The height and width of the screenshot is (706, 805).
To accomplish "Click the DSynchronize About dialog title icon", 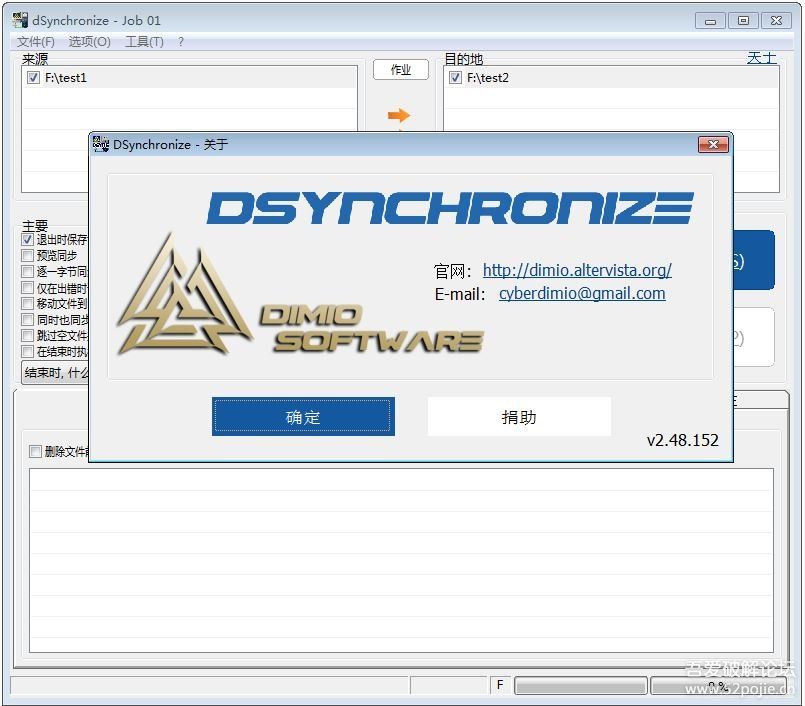I will point(101,144).
